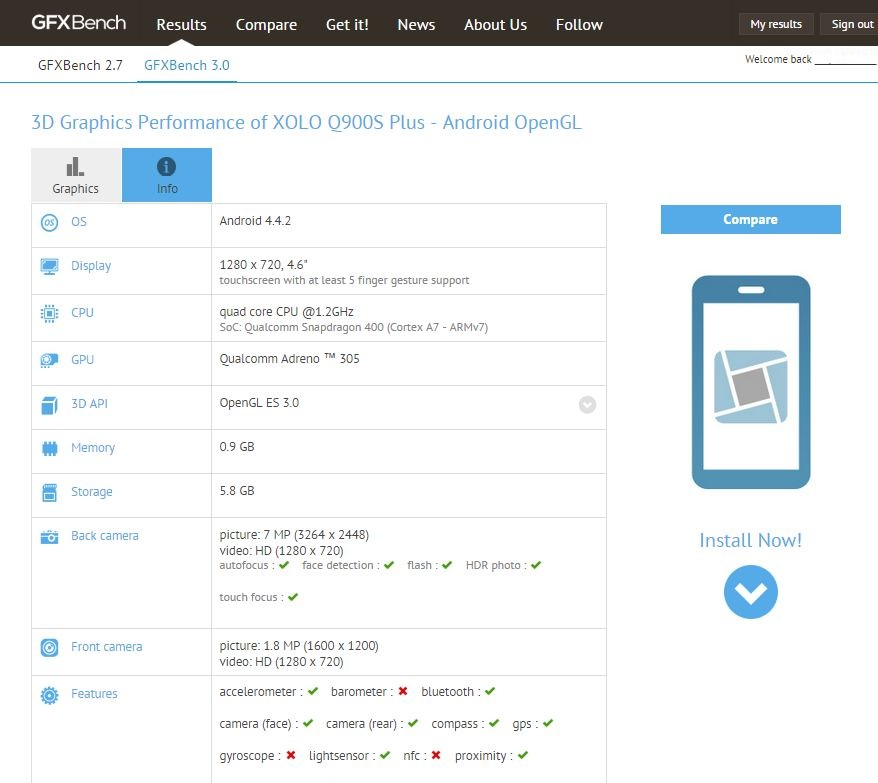Click the touch focus check mark

[293, 597]
